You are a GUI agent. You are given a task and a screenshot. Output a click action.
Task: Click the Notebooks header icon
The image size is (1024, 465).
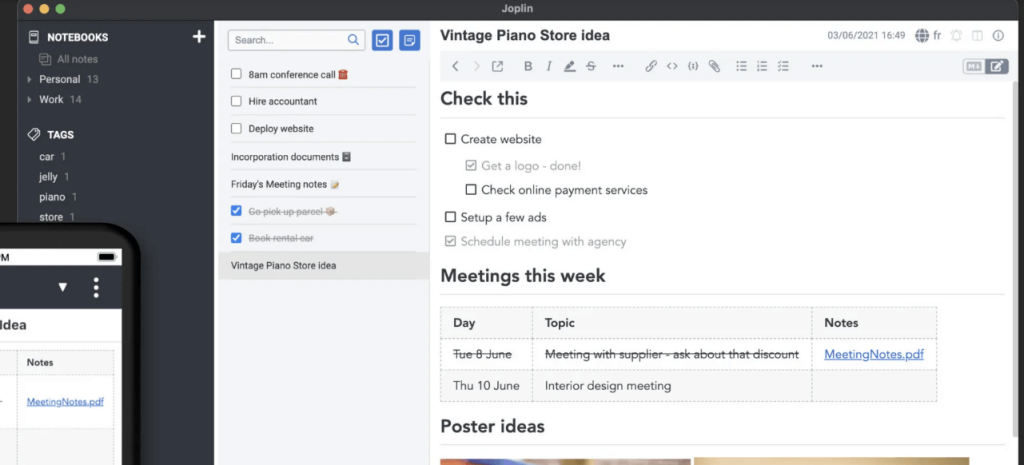coord(34,37)
